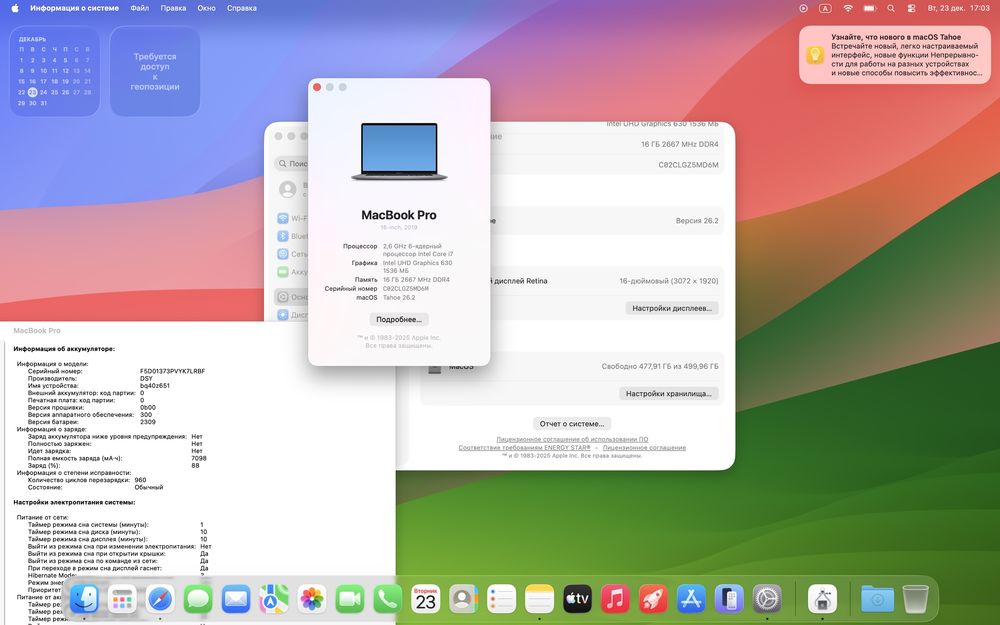Open ENERGY STAR compliance link
The height and width of the screenshot is (625, 1000).
click(524, 448)
